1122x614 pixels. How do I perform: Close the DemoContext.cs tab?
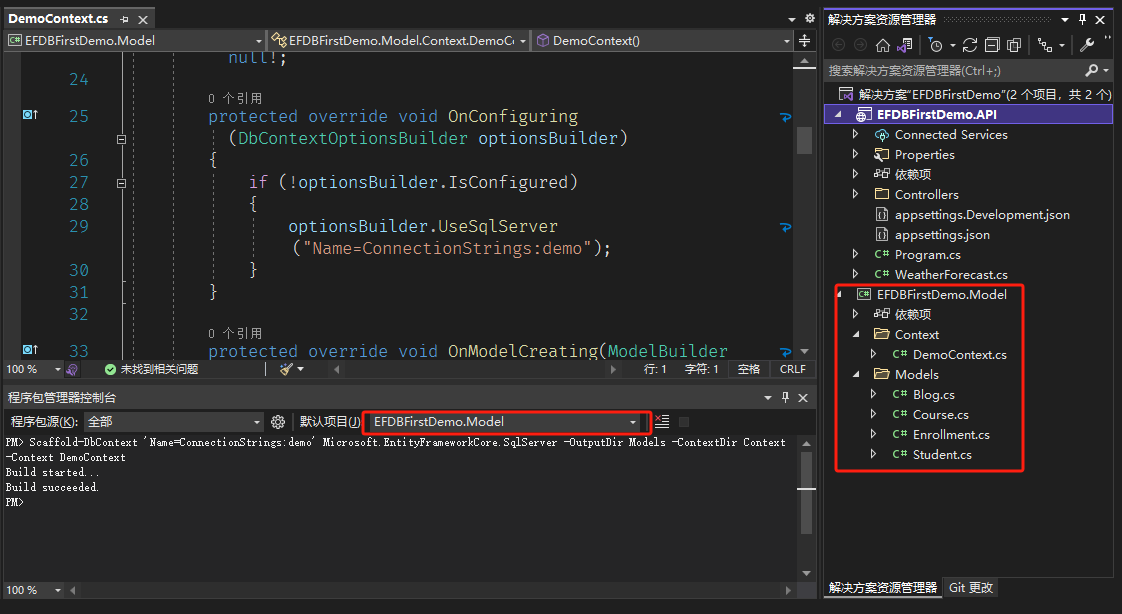coord(143,19)
